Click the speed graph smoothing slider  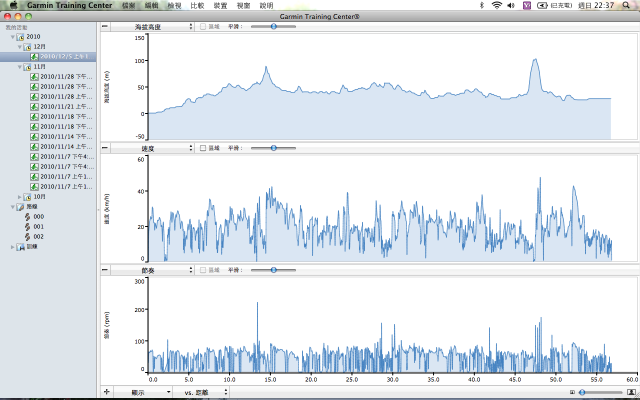pos(273,148)
